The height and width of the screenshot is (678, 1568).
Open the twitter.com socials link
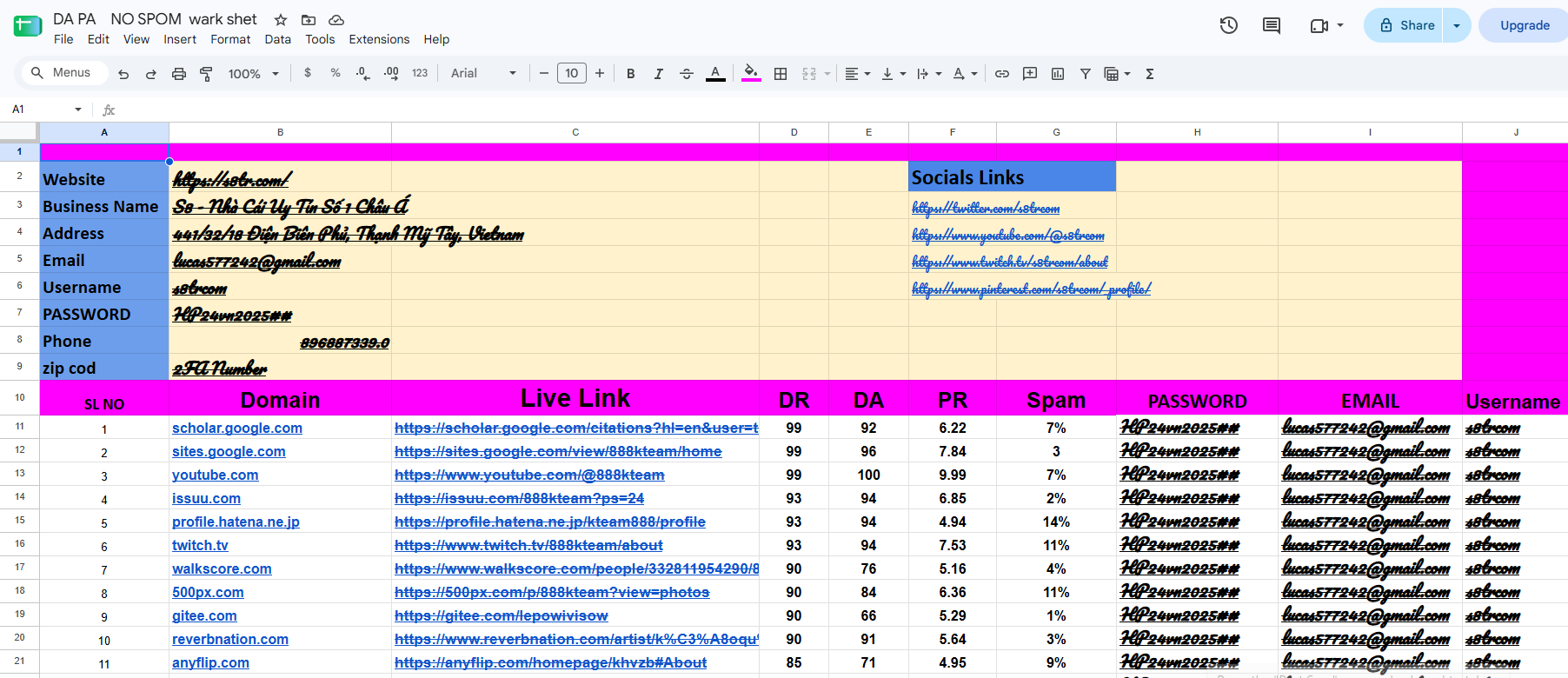(986, 208)
